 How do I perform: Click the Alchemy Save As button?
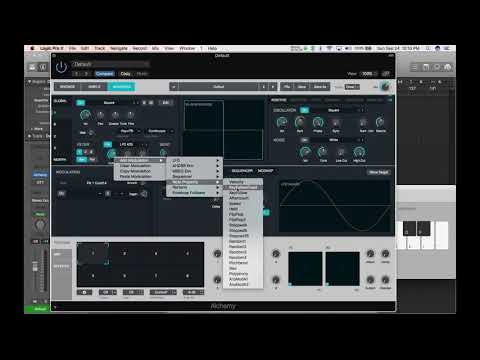[320, 87]
